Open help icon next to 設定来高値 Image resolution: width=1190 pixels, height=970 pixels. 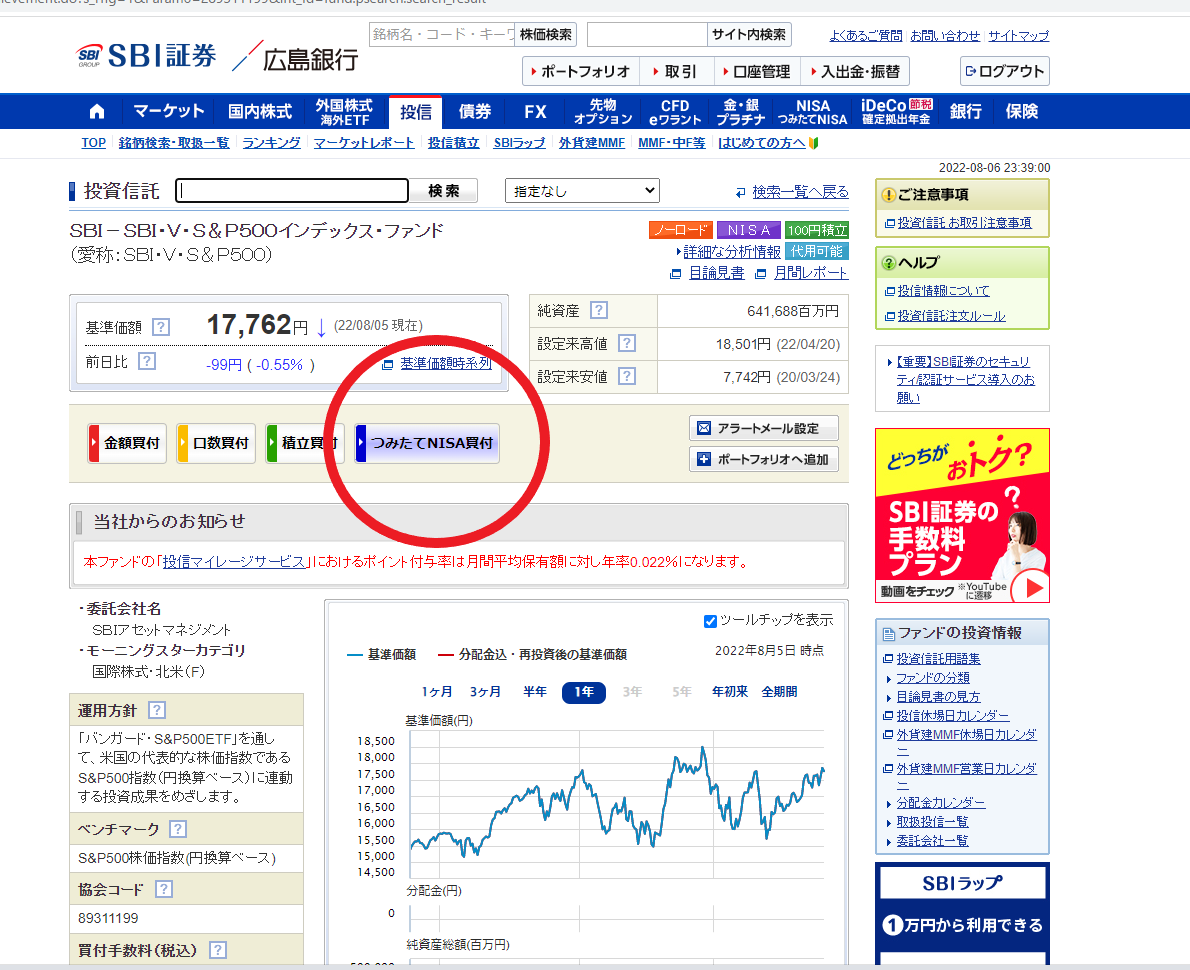[627, 343]
